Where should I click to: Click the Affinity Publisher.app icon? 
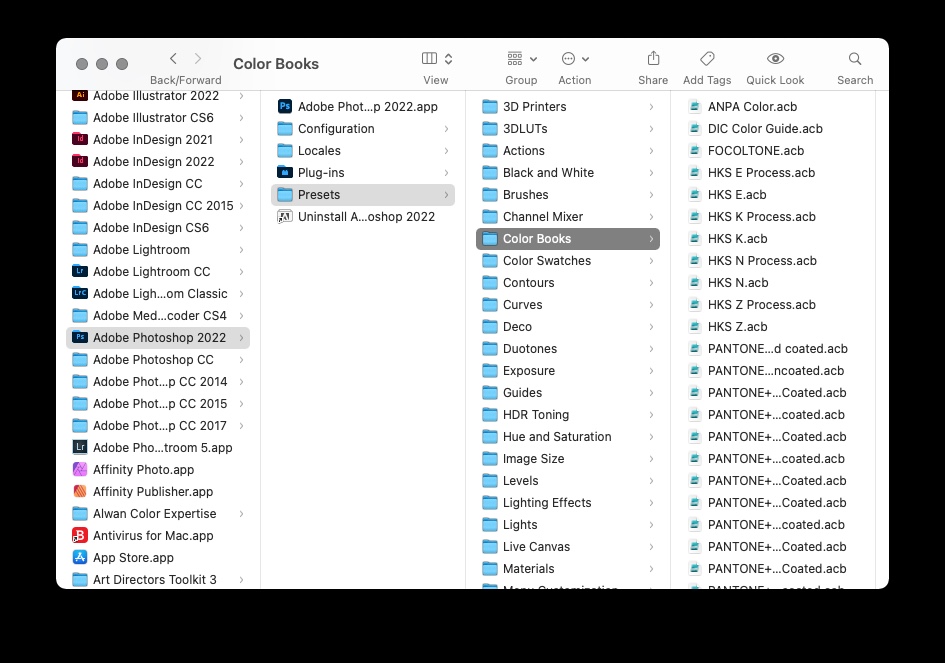tap(80, 491)
